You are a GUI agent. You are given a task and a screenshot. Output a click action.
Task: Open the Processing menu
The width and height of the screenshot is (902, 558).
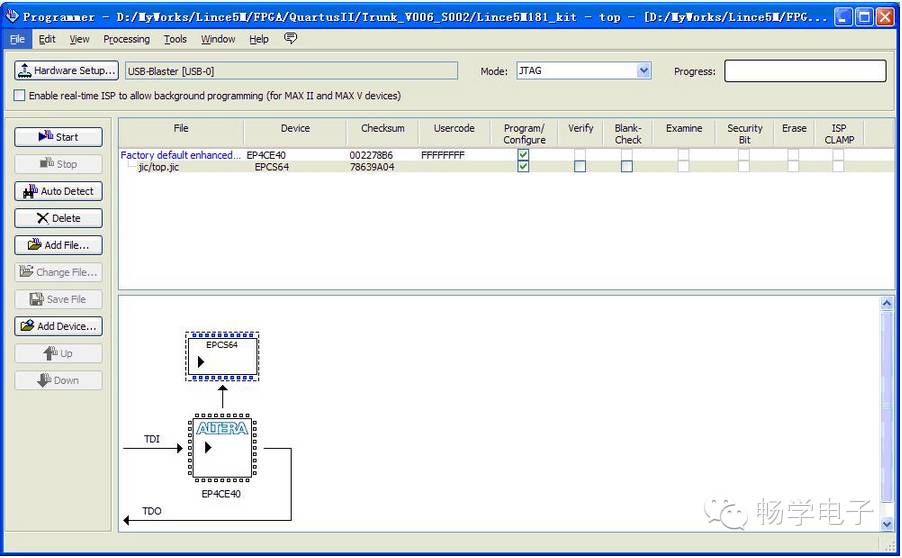pos(126,39)
